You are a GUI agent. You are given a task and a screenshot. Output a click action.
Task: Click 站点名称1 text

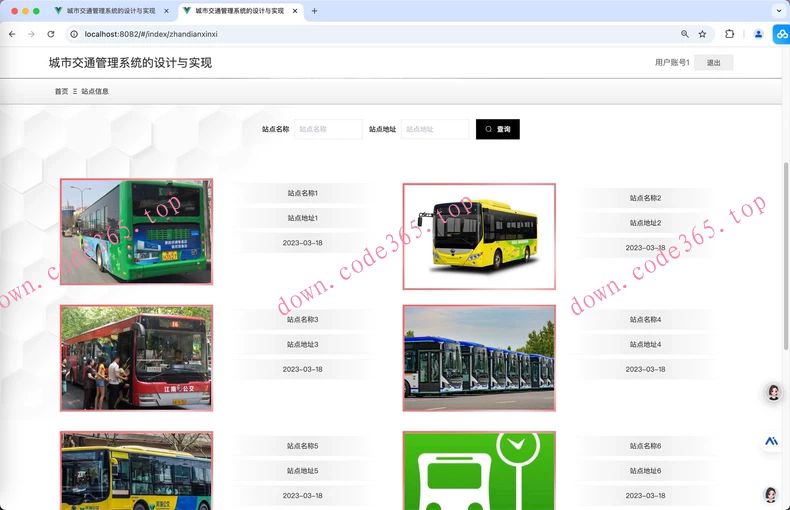[x=302, y=193]
